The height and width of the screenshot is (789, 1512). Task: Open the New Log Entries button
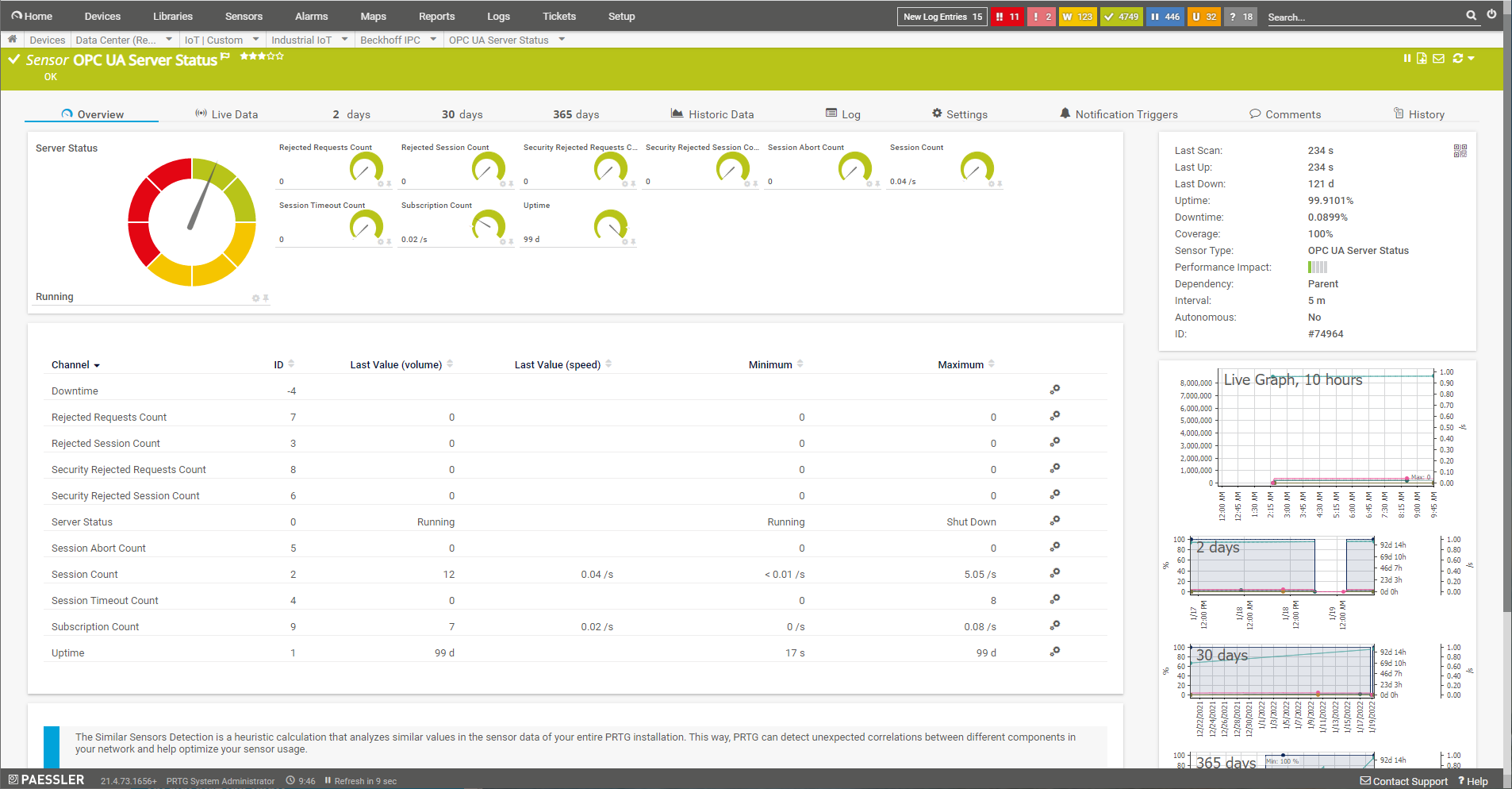click(942, 17)
